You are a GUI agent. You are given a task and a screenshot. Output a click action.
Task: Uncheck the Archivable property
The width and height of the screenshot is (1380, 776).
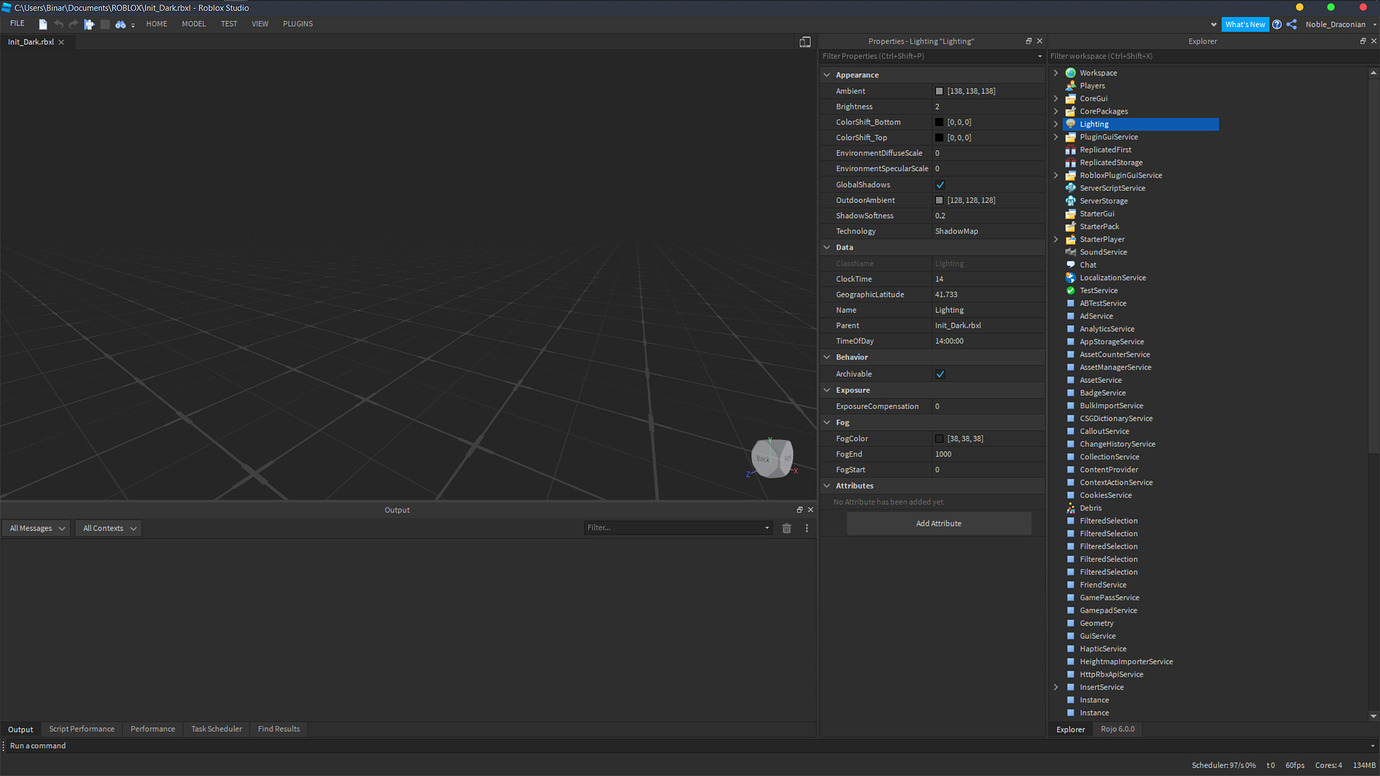point(938,373)
